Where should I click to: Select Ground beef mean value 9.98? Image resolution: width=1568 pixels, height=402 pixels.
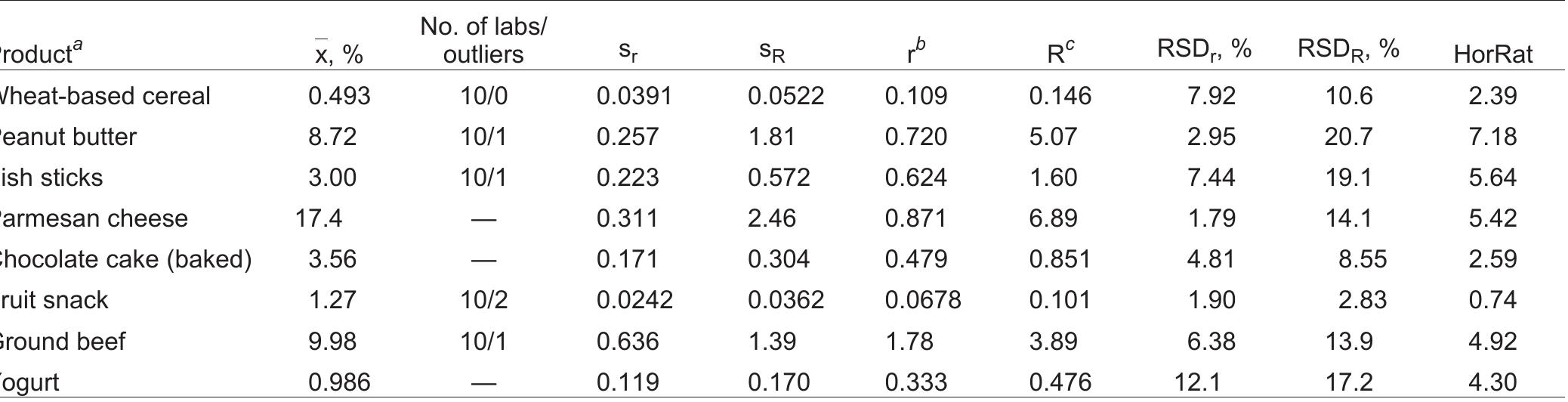[332, 341]
